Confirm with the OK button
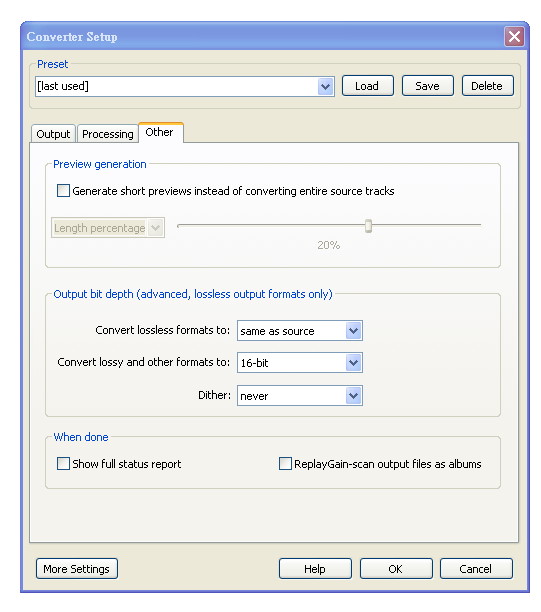Viewport: 541px width, 612px height. tap(396, 569)
